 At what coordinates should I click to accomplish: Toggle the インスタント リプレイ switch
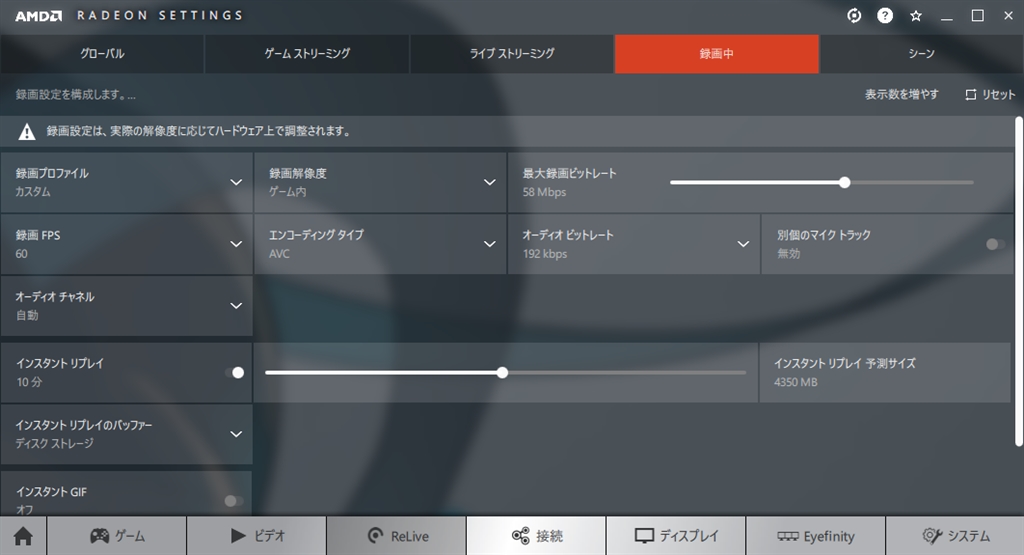[x=234, y=373]
